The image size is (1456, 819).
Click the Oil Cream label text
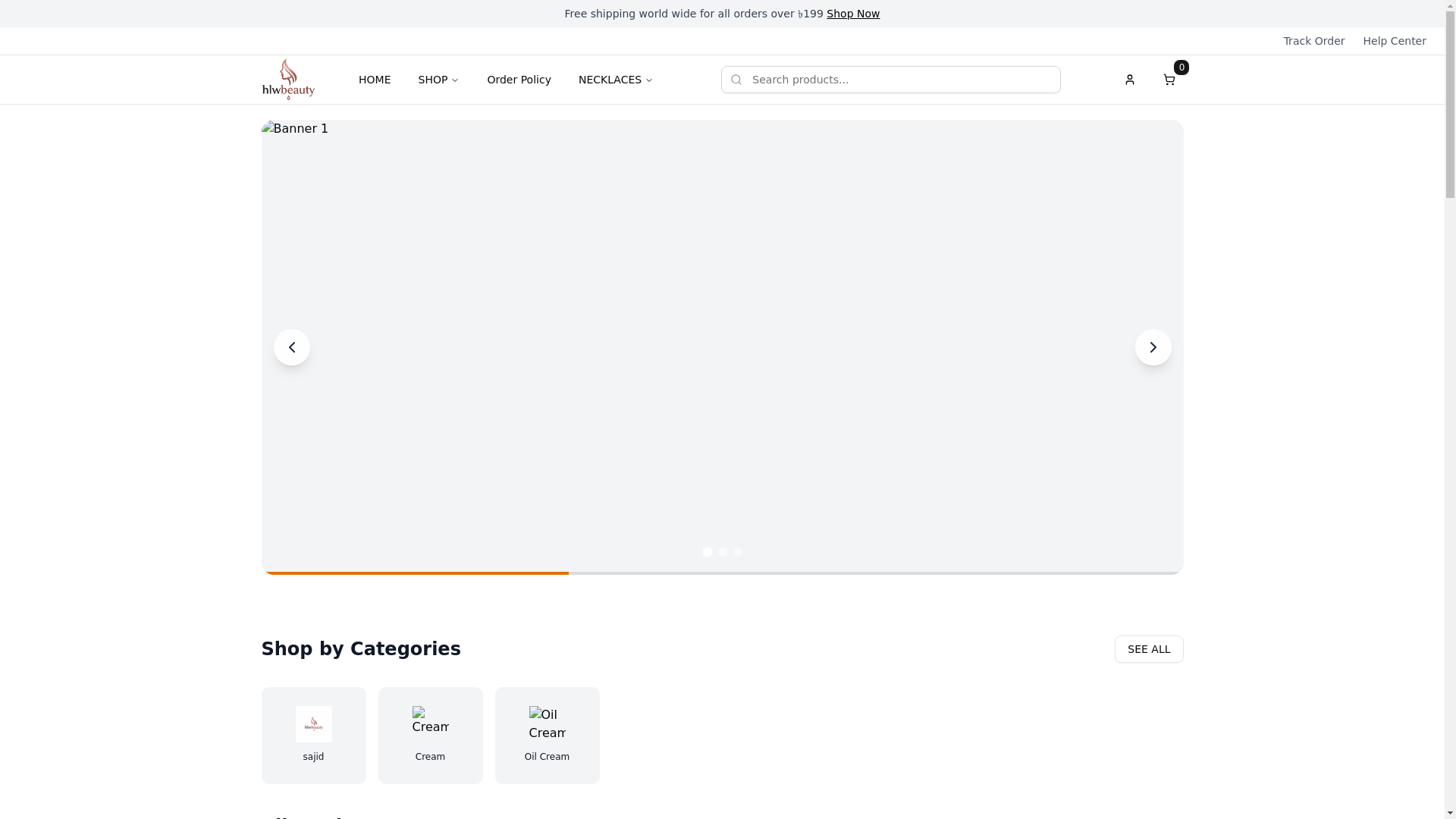[547, 757]
